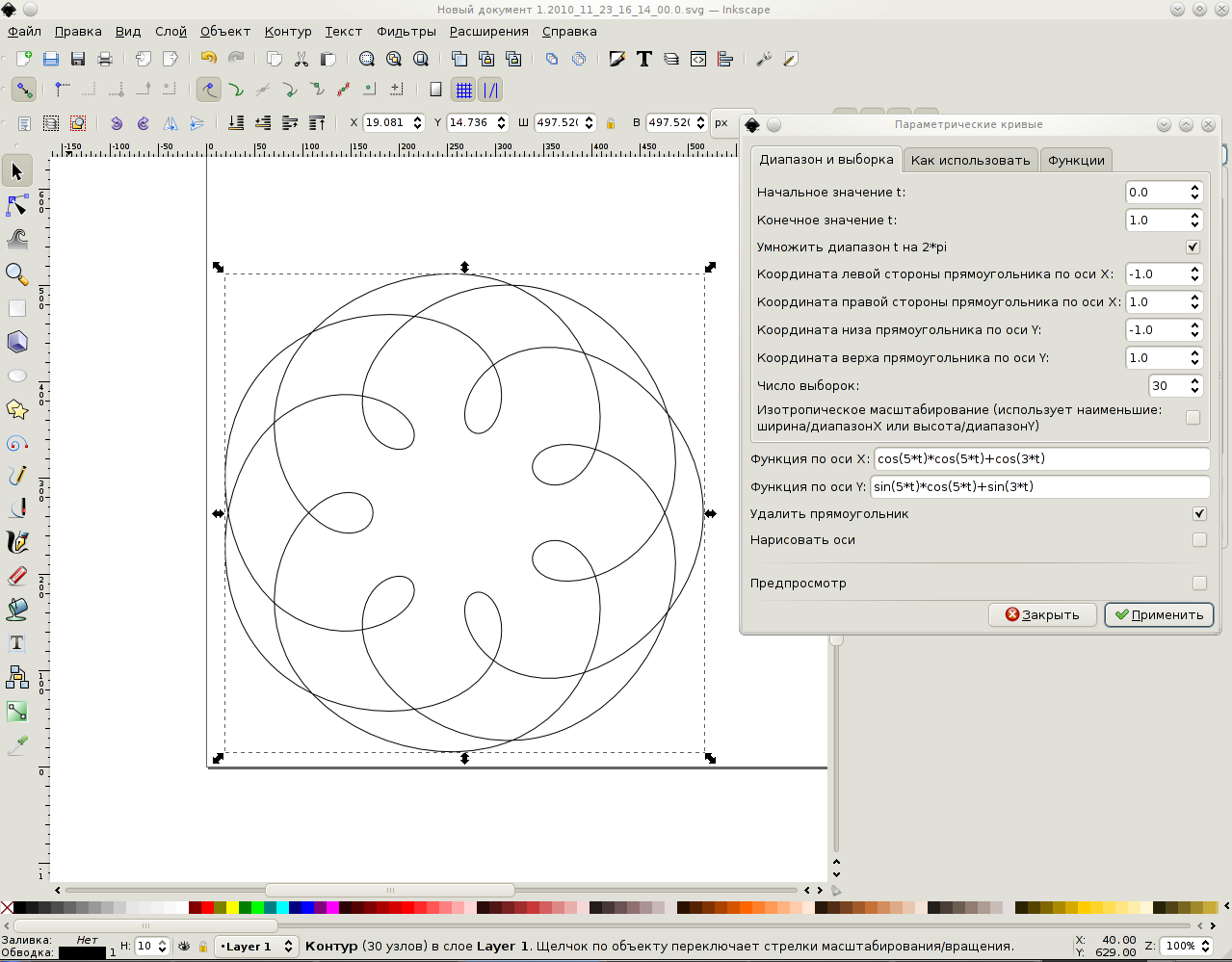The image size is (1232, 962).
Task: Select the Text tool in the toolbox
Action: [17, 643]
